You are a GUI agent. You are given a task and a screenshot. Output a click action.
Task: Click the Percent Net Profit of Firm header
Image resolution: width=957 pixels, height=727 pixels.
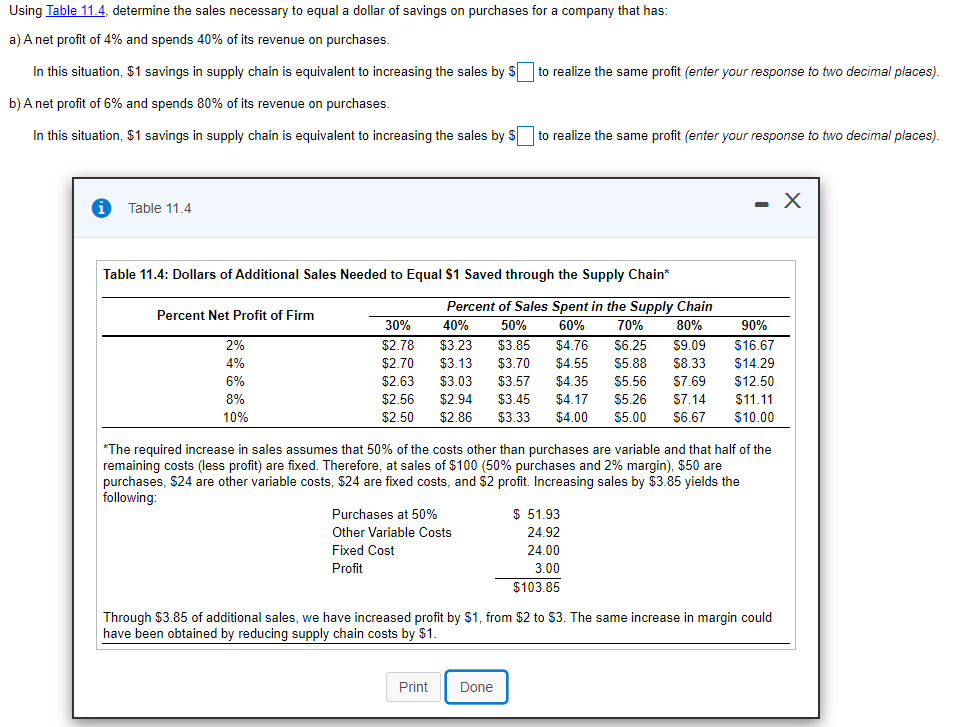tap(235, 315)
